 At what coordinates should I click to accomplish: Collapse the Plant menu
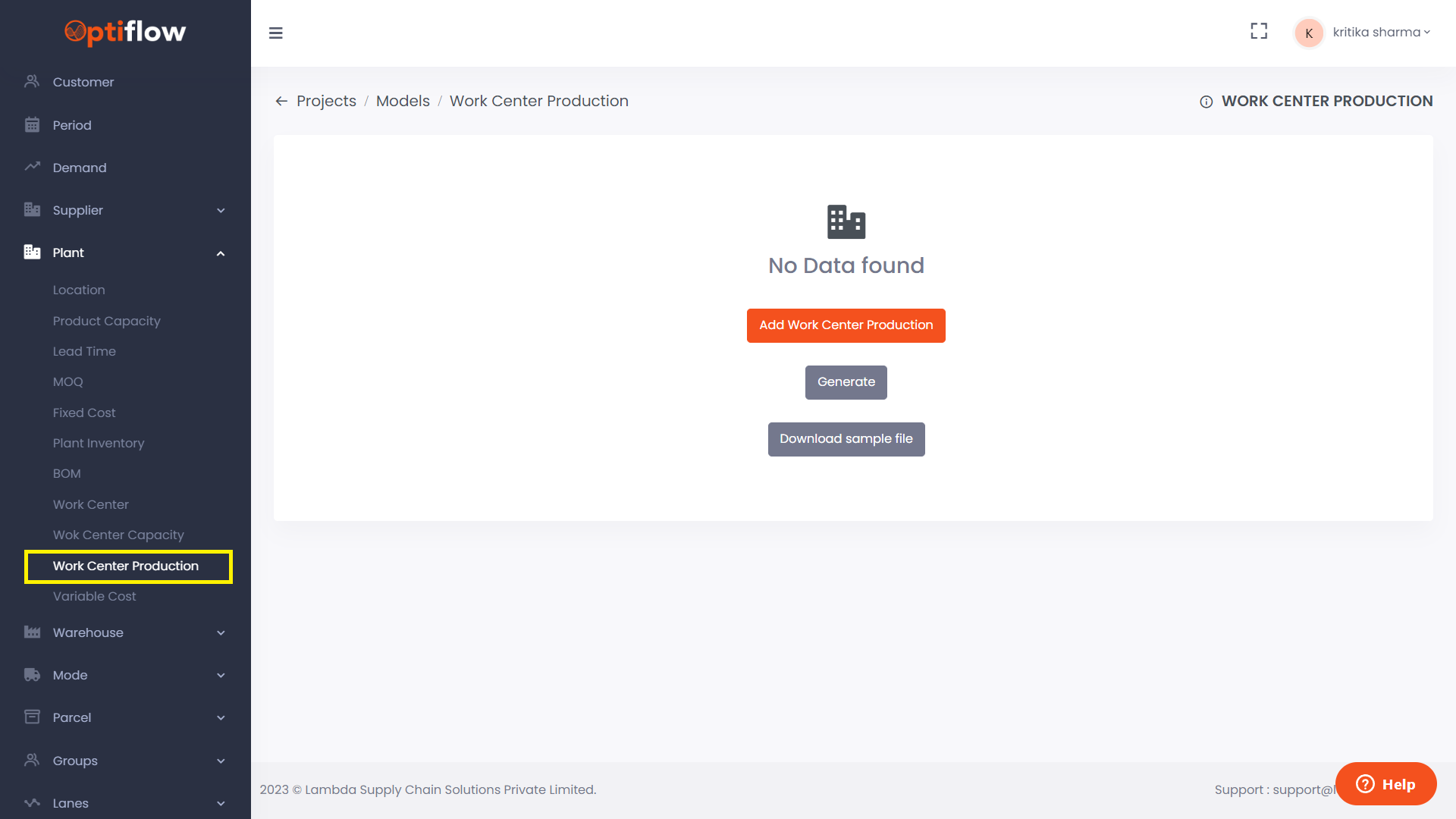pyautogui.click(x=221, y=253)
